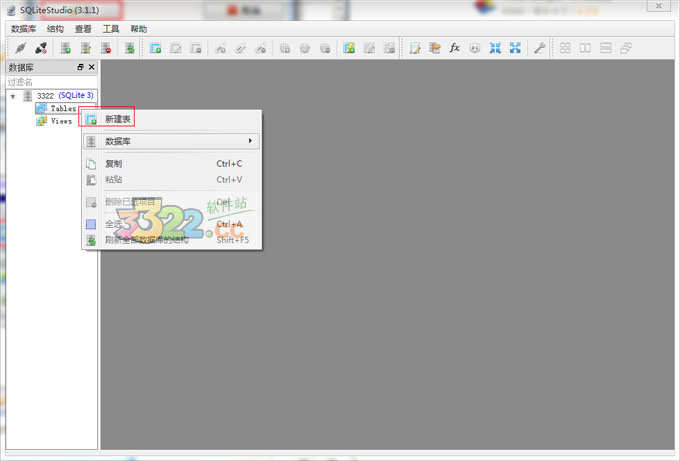
Task: Choose 新建表 from the context menu
Action: coord(172,119)
